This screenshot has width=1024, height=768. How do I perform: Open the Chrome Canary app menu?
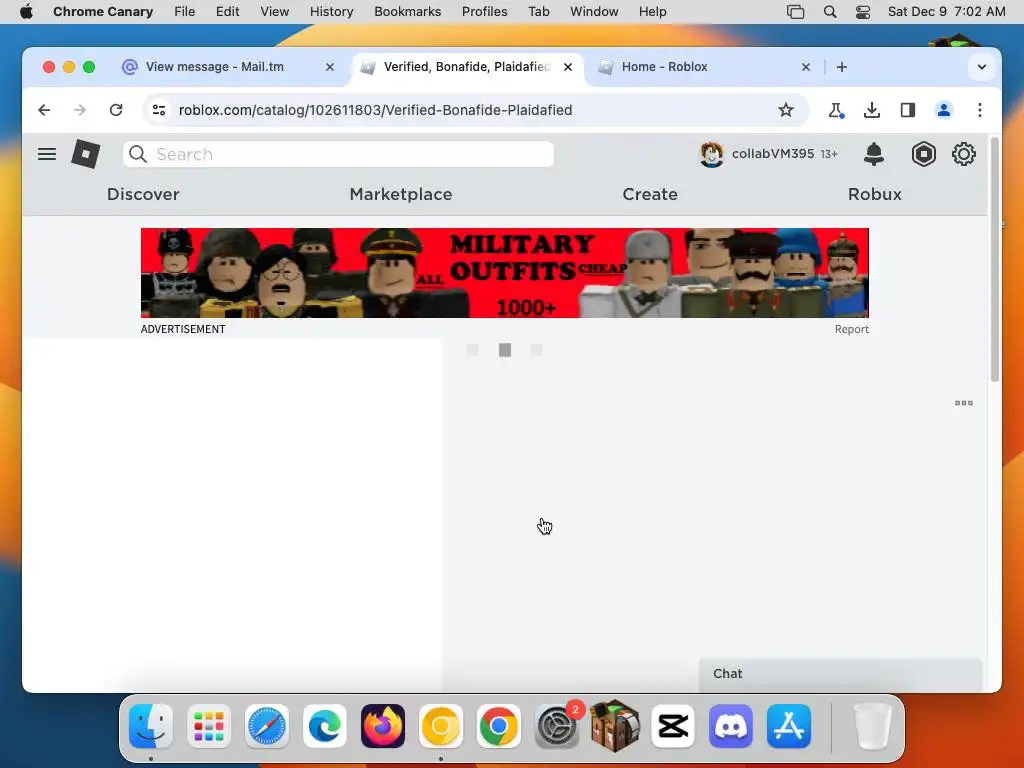coord(103,11)
